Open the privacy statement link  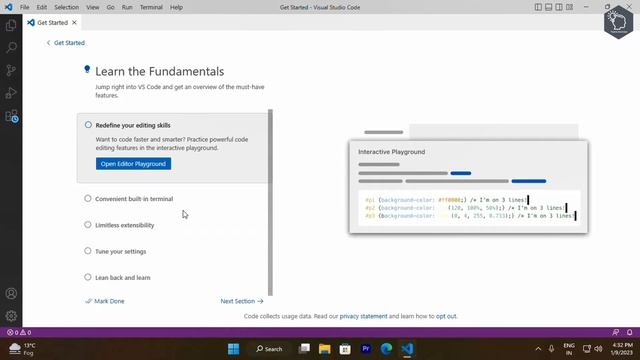coord(363,316)
